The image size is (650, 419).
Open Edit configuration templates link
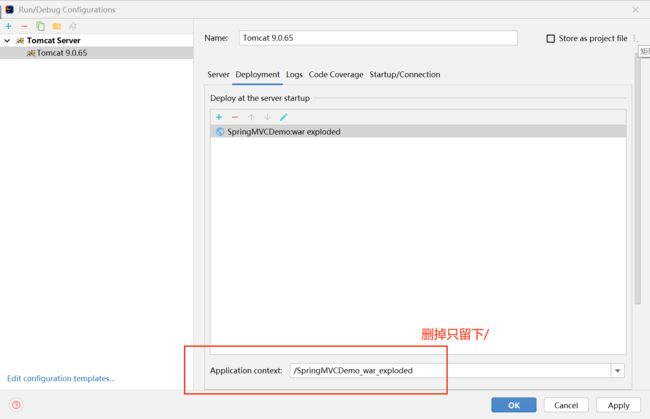(x=61, y=378)
